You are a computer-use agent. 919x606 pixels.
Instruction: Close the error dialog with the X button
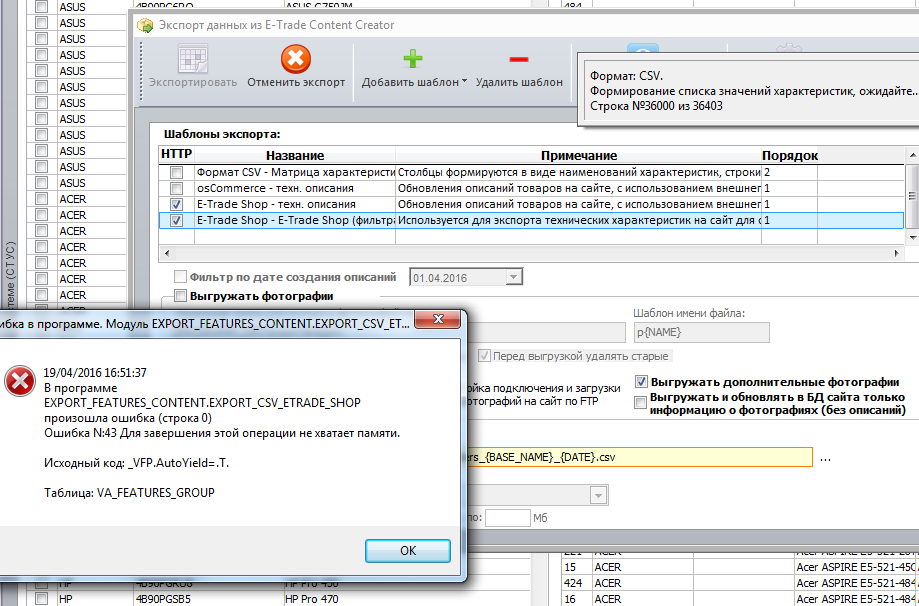coord(437,319)
